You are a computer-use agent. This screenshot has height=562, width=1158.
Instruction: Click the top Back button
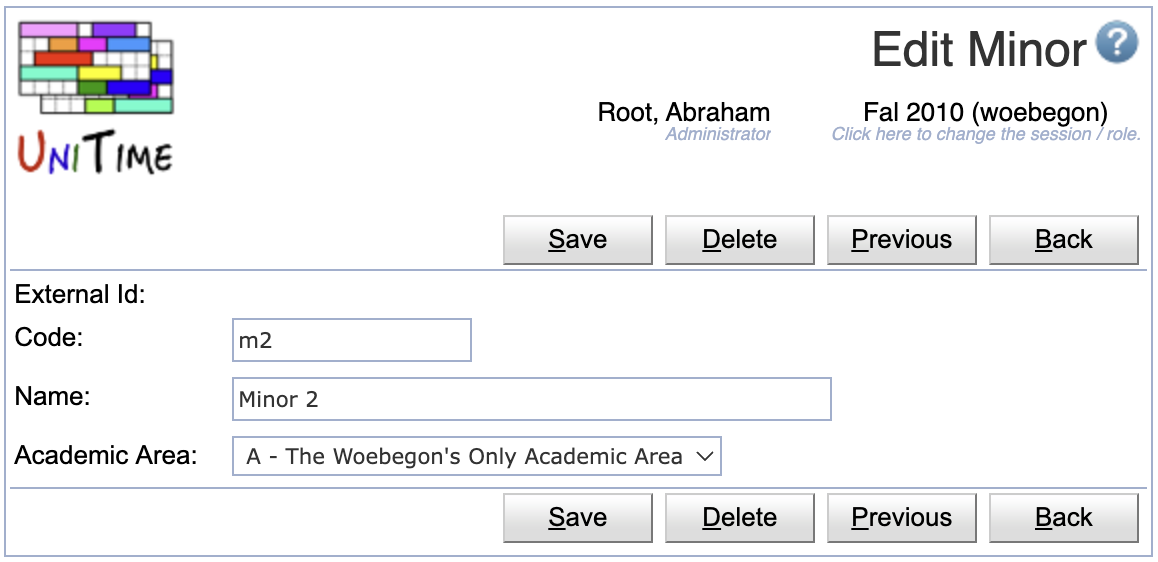coord(1063,240)
